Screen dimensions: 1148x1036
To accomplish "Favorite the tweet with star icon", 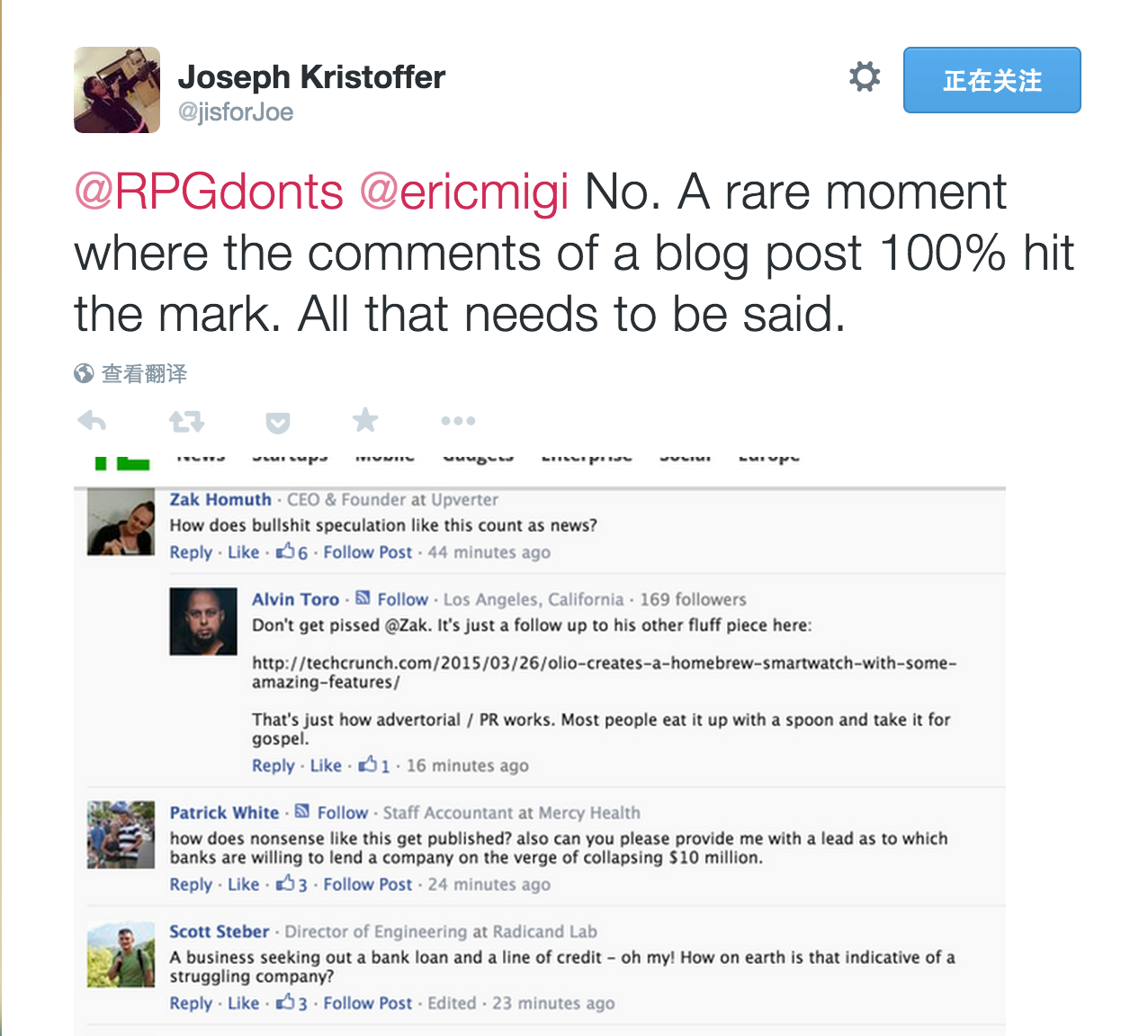I will pyautogui.click(x=365, y=420).
